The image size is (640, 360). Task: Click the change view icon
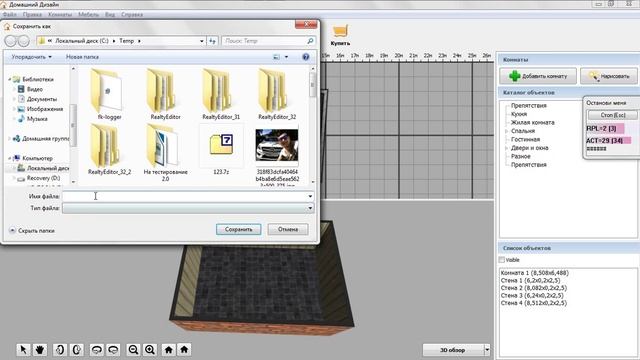(x=276, y=57)
